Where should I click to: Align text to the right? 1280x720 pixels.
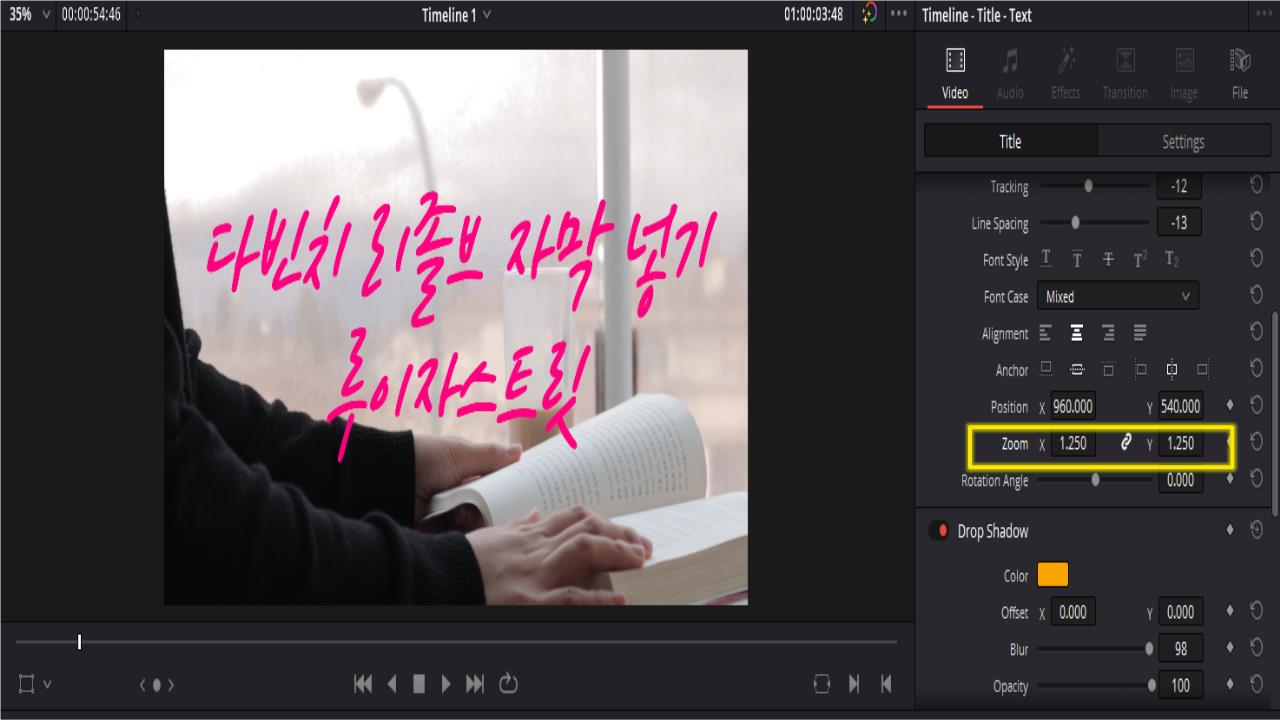[x=1108, y=333]
